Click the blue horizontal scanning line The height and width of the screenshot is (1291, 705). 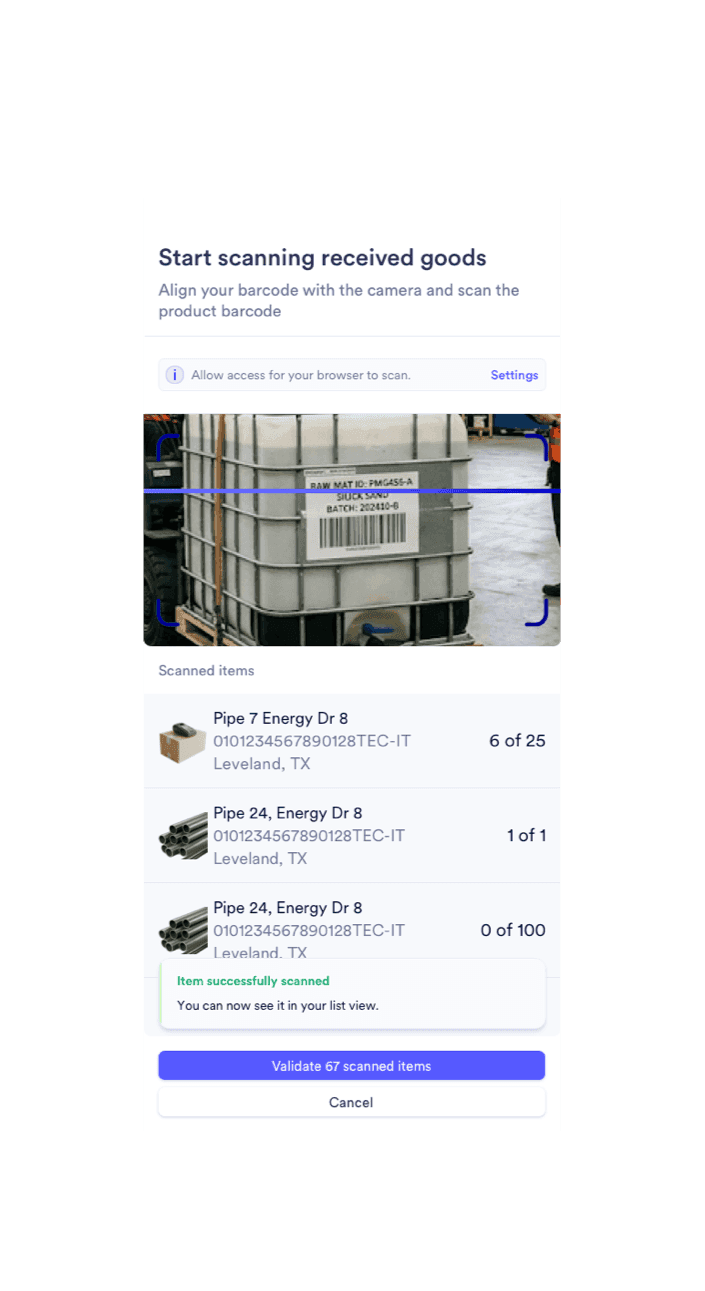352,491
